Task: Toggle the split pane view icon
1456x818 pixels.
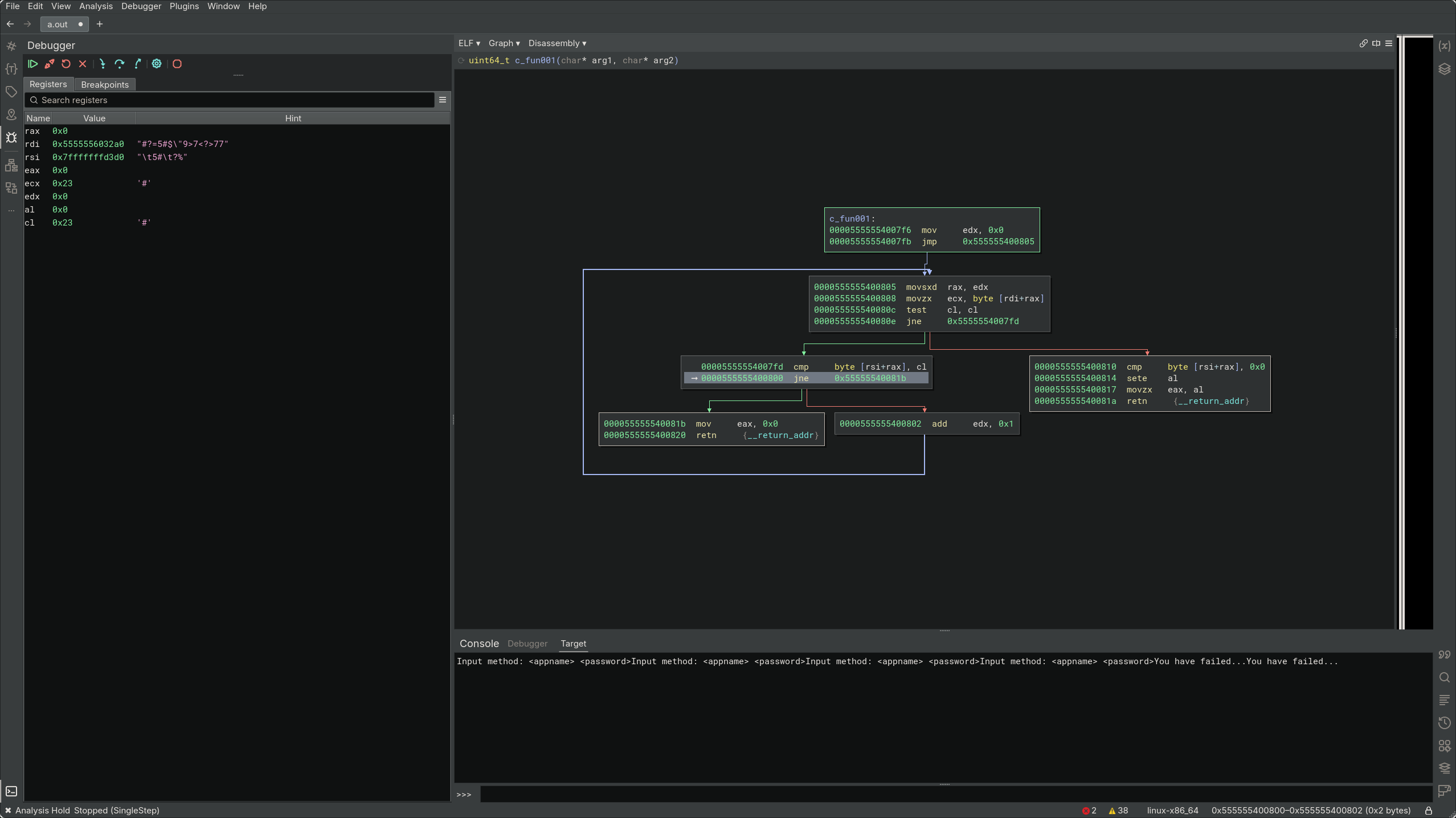Action: pos(1376,43)
